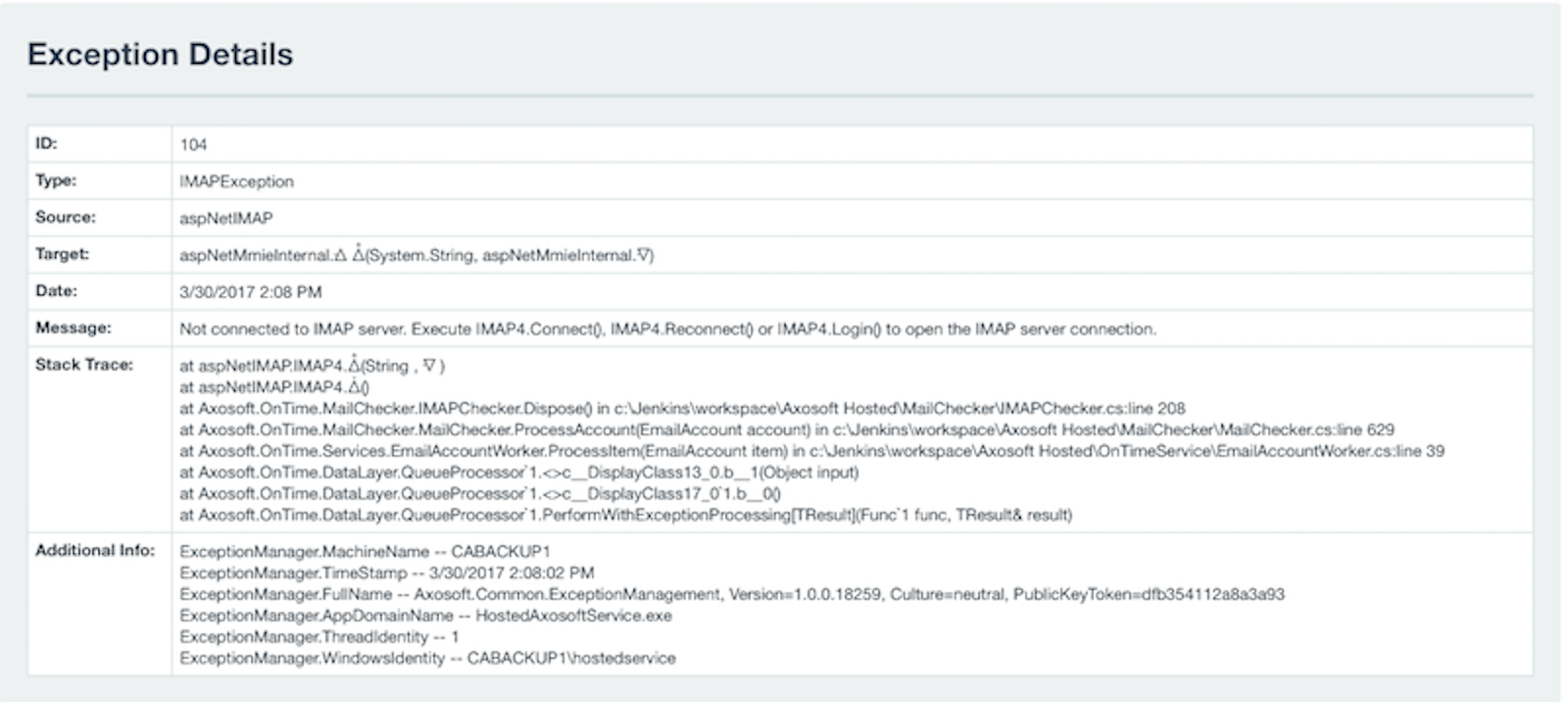Select the ID value 104
The image size is (1568, 702).
pyautogui.click(x=193, y=145)
